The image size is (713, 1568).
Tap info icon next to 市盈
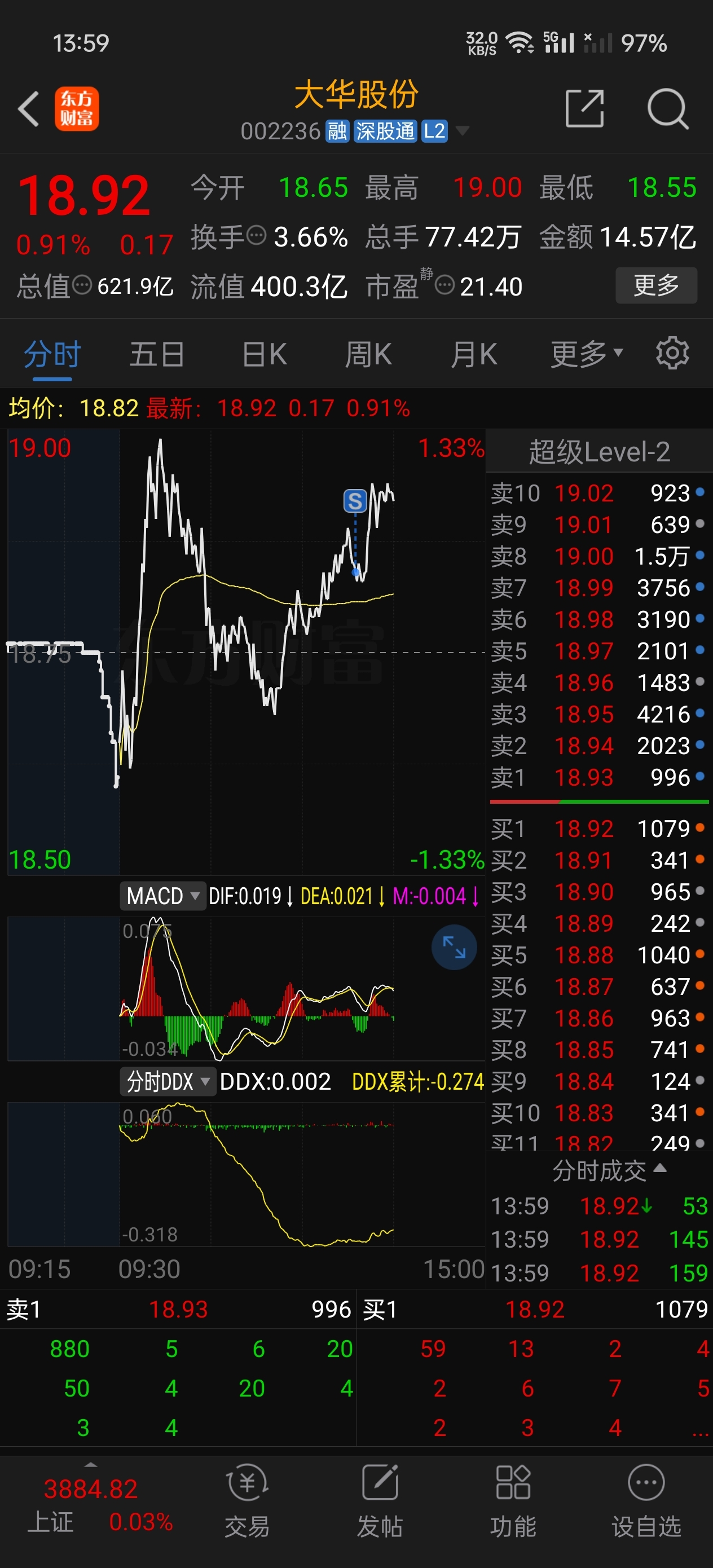[x=445, y=284]
